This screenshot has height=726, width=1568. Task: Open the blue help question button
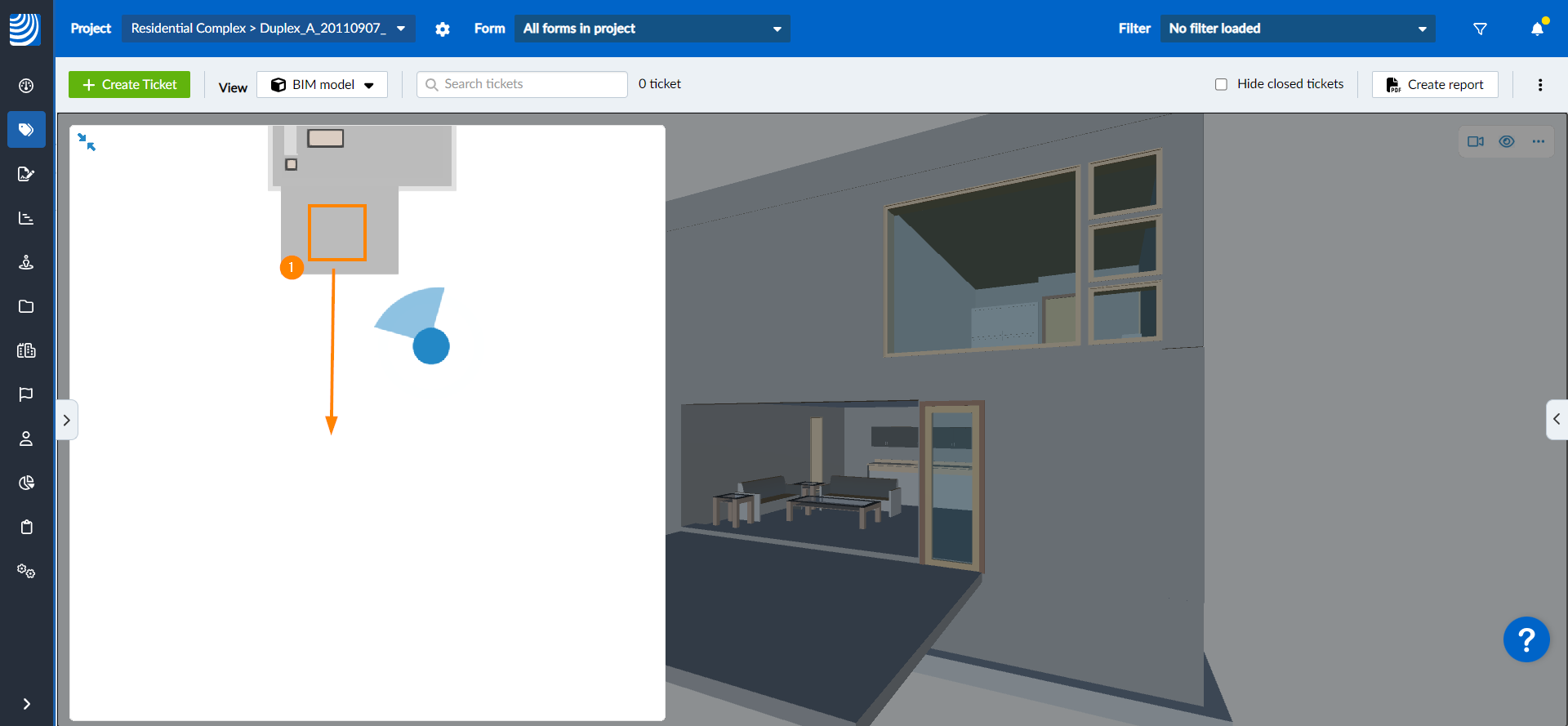click(x=1526, y=639)
